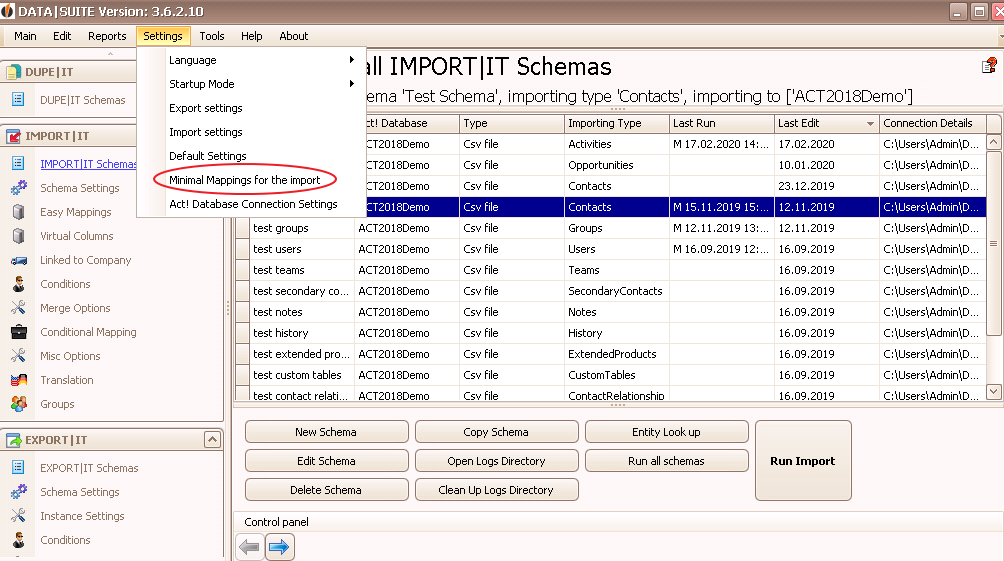Open the Main menu
The image size is (1004, 561).
pos(25,36)
